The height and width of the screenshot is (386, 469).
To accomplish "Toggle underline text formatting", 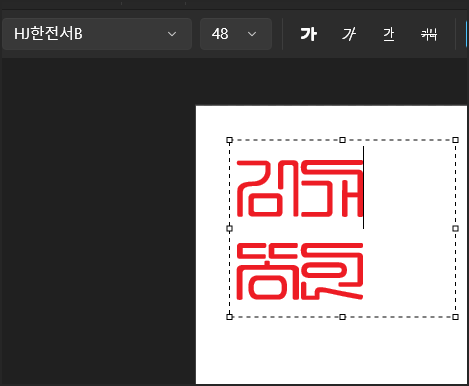I will click(389, 34).
